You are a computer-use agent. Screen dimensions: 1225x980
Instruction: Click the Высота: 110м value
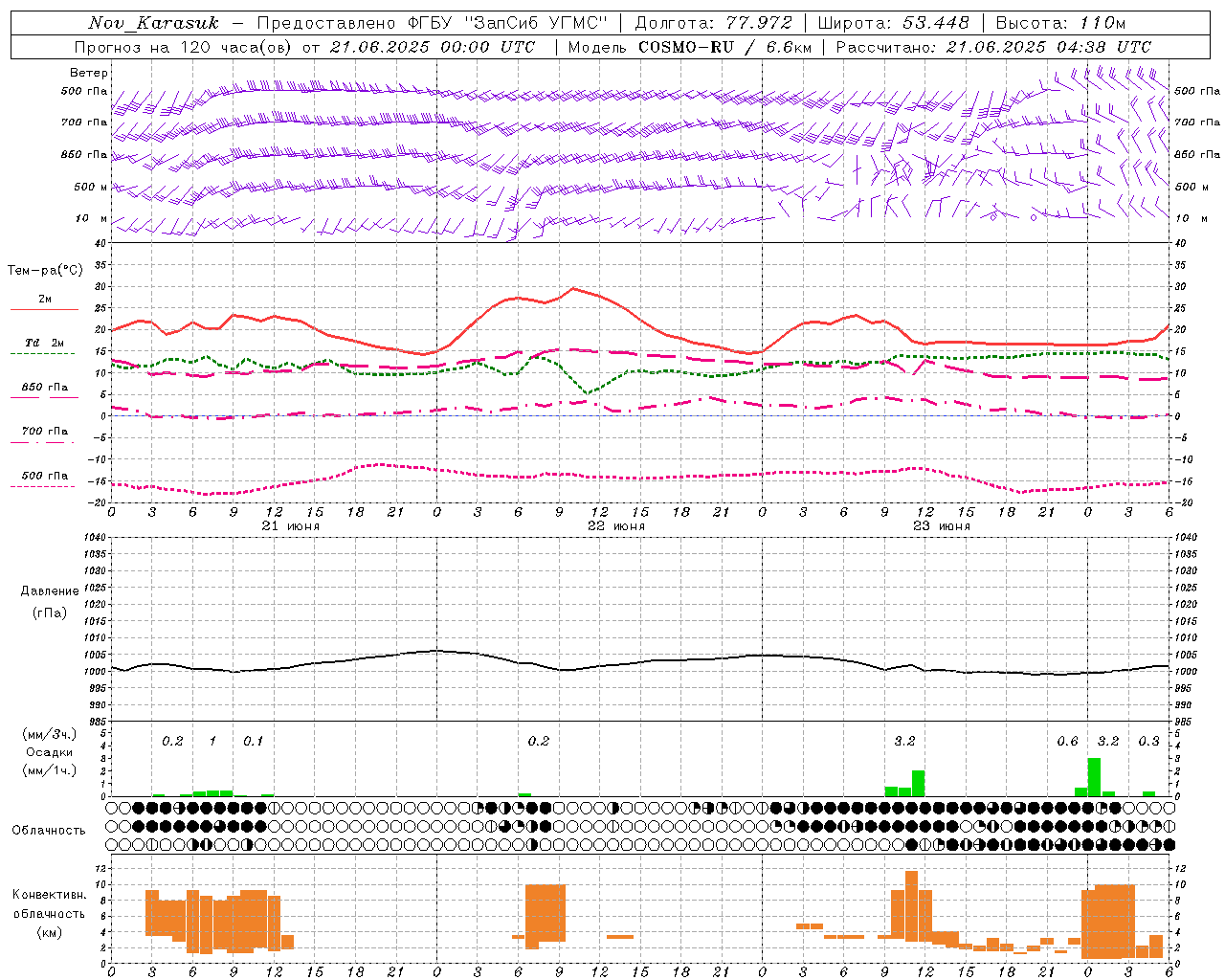pos(1060,23)
